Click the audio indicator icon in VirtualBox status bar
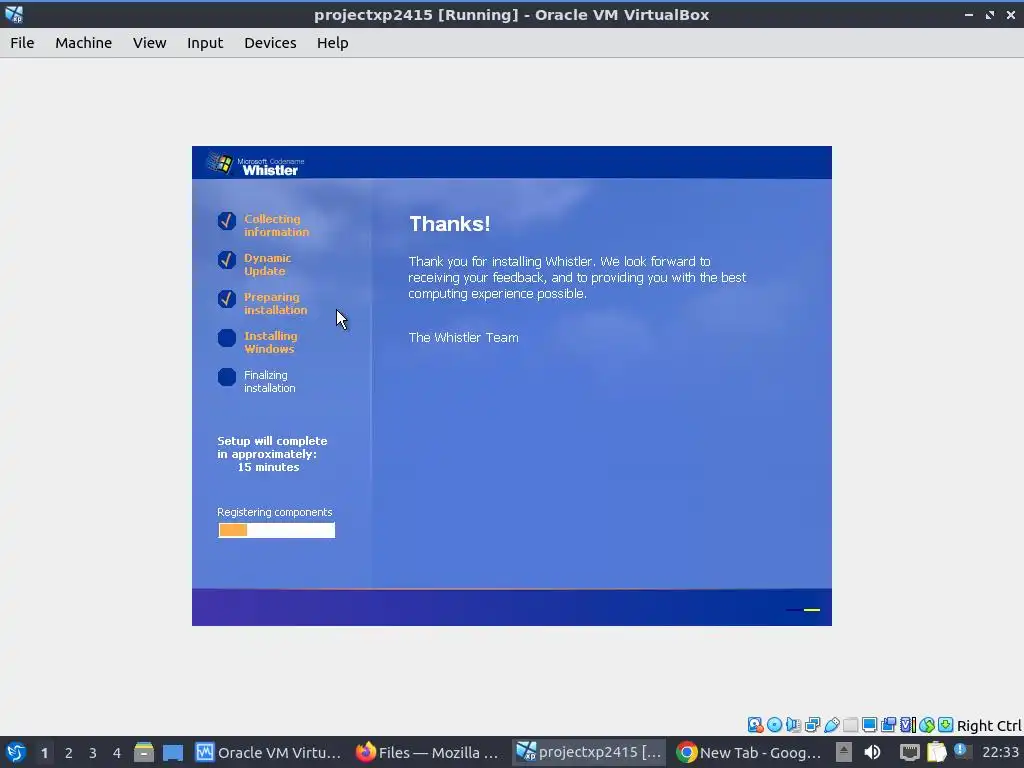 (793, 725)
